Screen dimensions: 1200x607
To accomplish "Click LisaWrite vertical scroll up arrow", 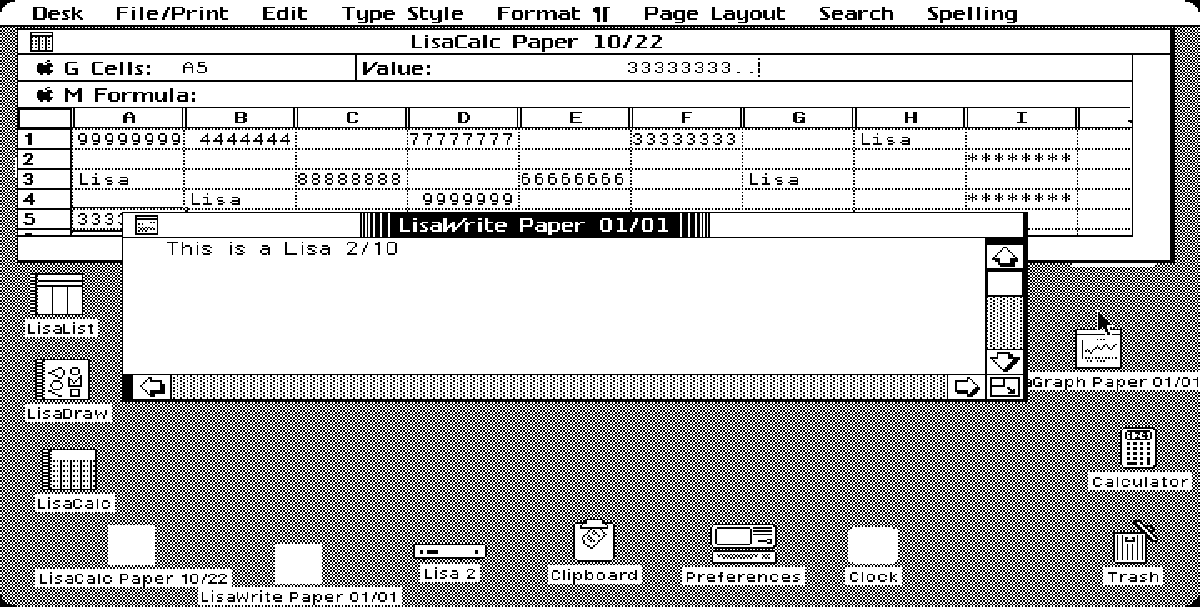I will point(1005,256).
